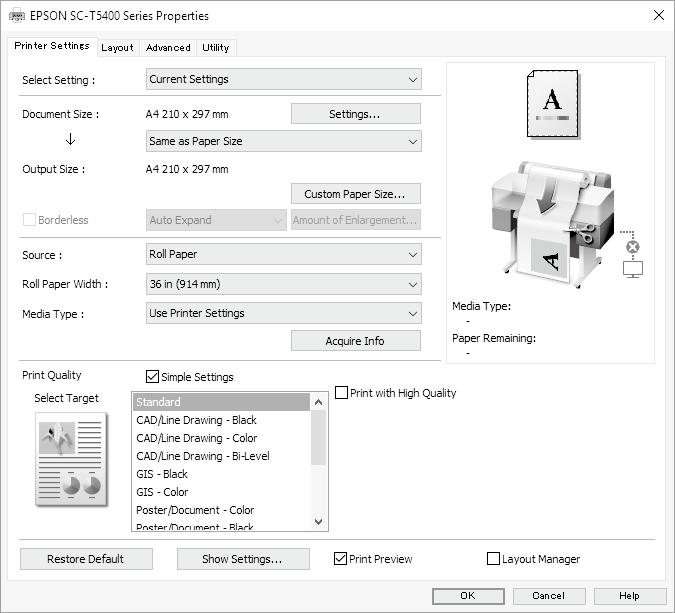Open Help for printer properties

[629, 596]
